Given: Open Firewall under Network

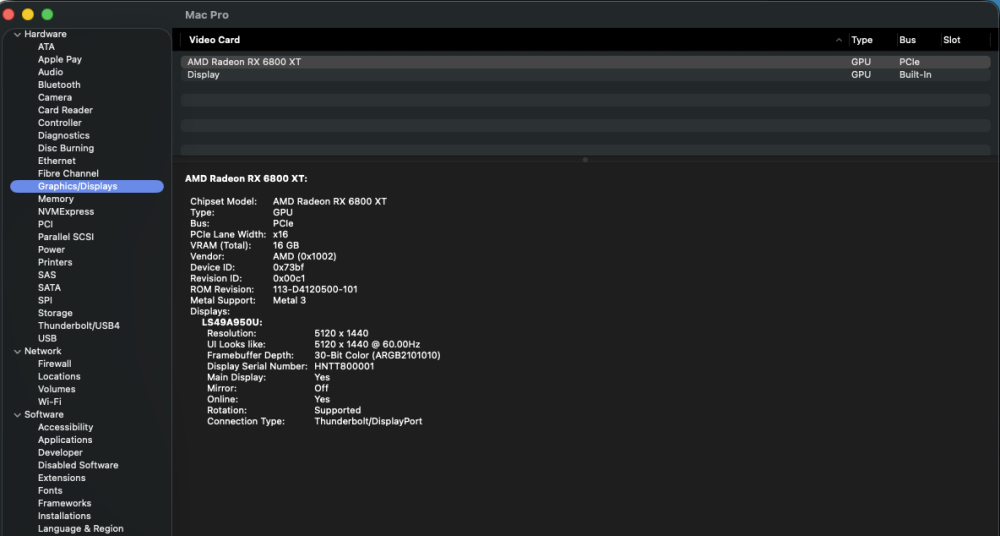Looking at the screenshot, I should [54, 364].
